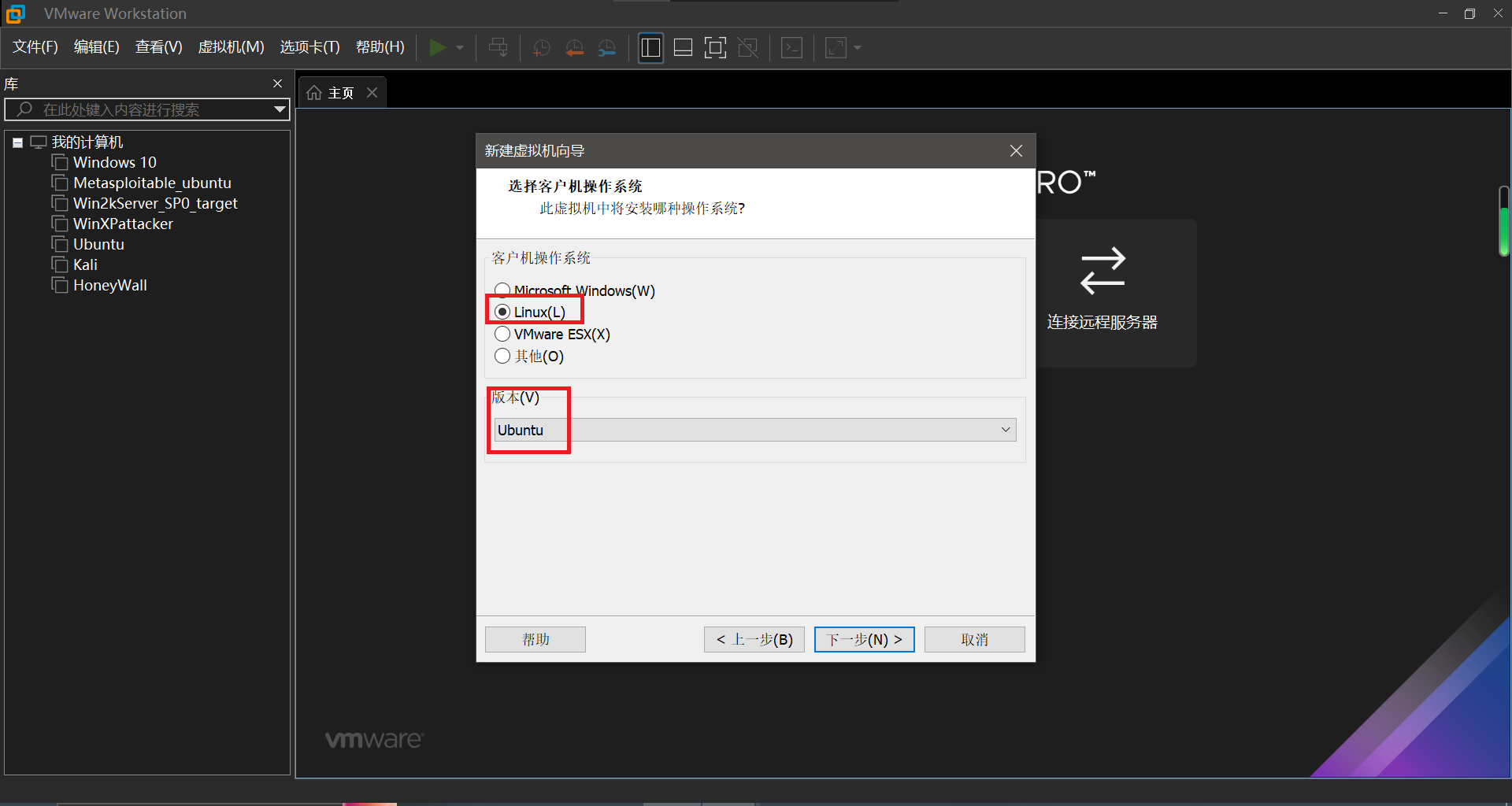Toggle the thumbnail bar view icon
Screen dimensions: 1512x806
click(683, 48)
